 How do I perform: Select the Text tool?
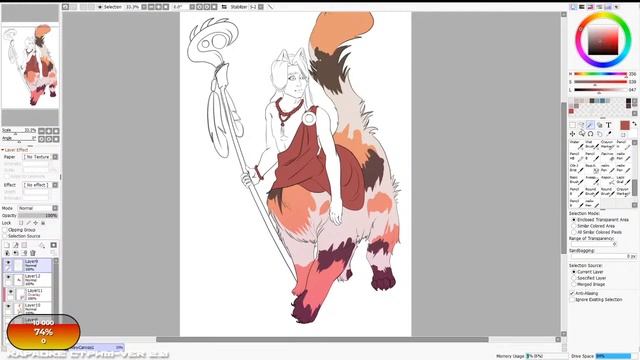609,125
